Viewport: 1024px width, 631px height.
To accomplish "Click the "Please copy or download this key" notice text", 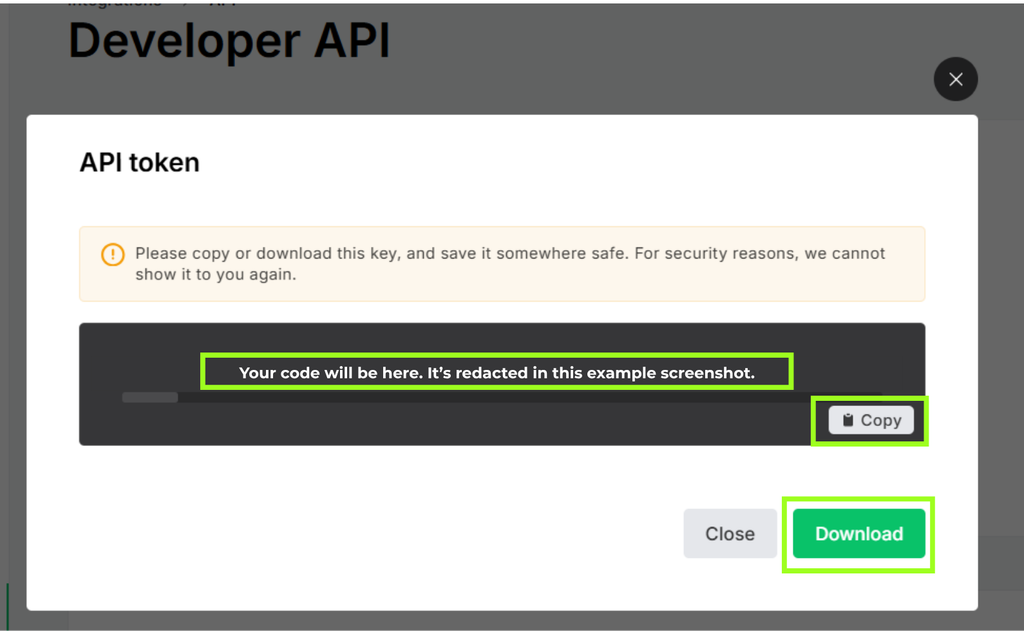I will 510,264.
